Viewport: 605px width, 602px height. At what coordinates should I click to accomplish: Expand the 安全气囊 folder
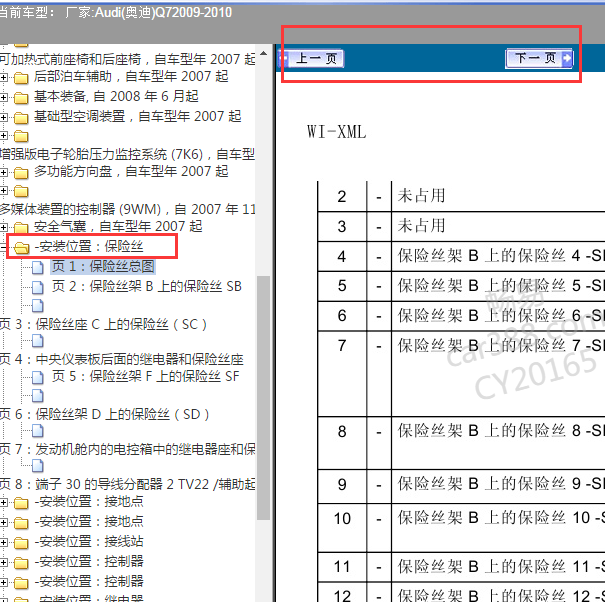coord(3,227)
